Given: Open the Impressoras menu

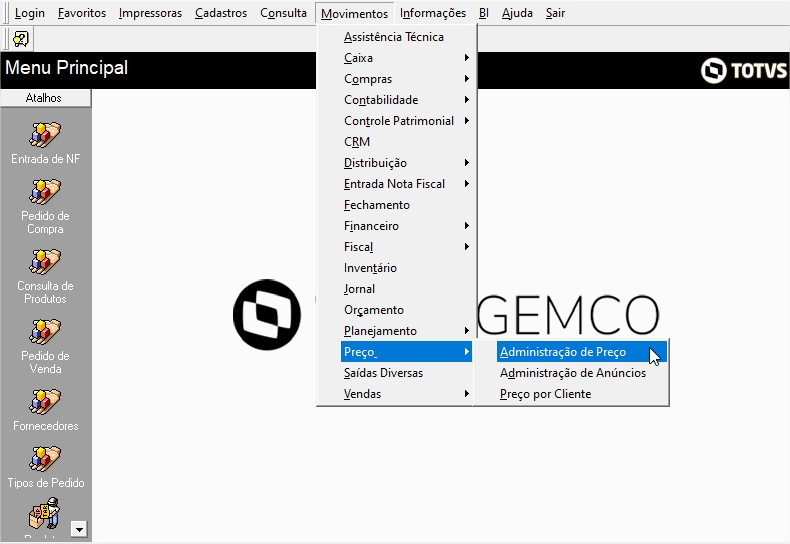Looking at the screenshot, I should point(150,13).
